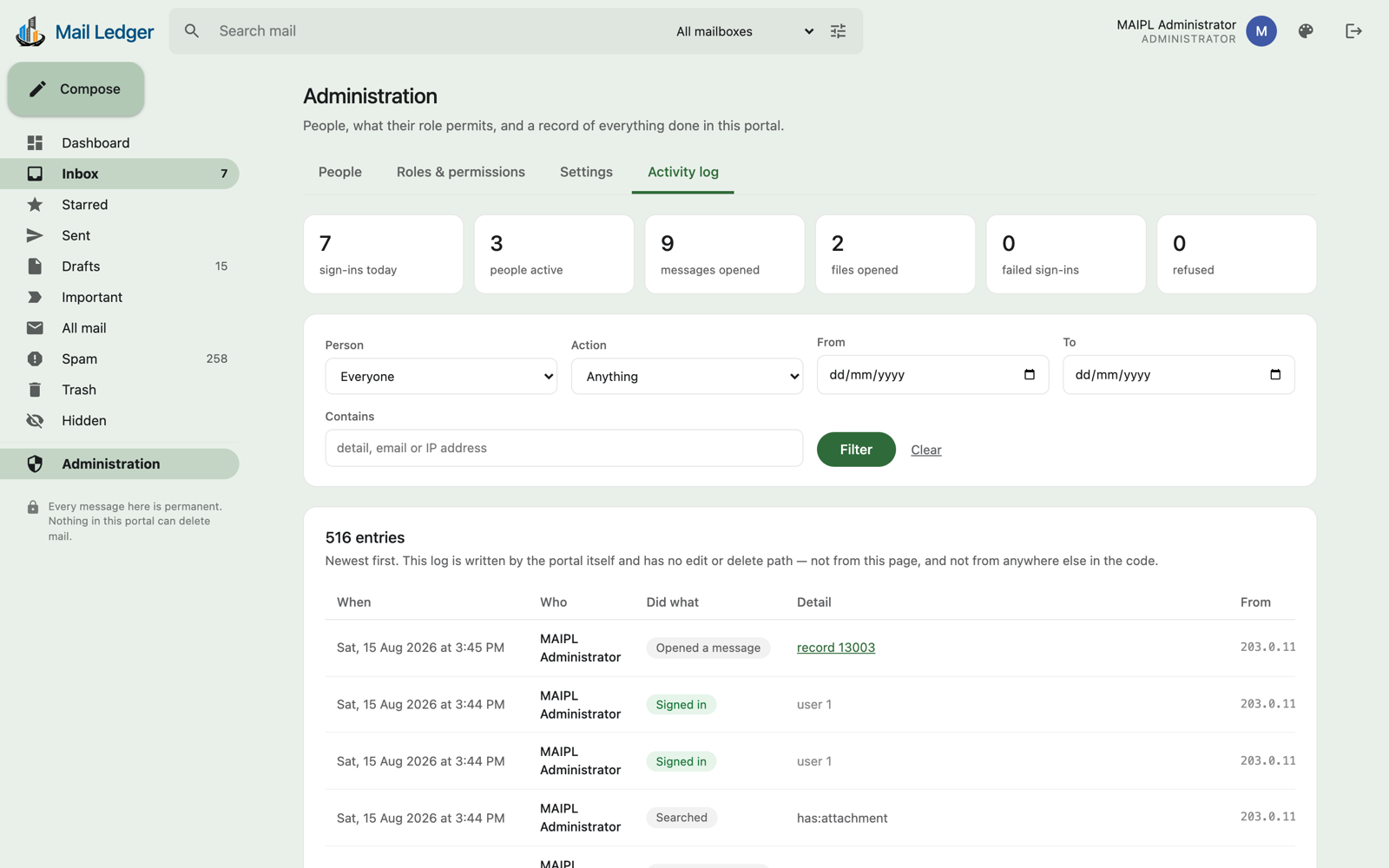This screenshot has height=868, width=1389.
Task: Click the Searched action badge
Action: [681, 818]
